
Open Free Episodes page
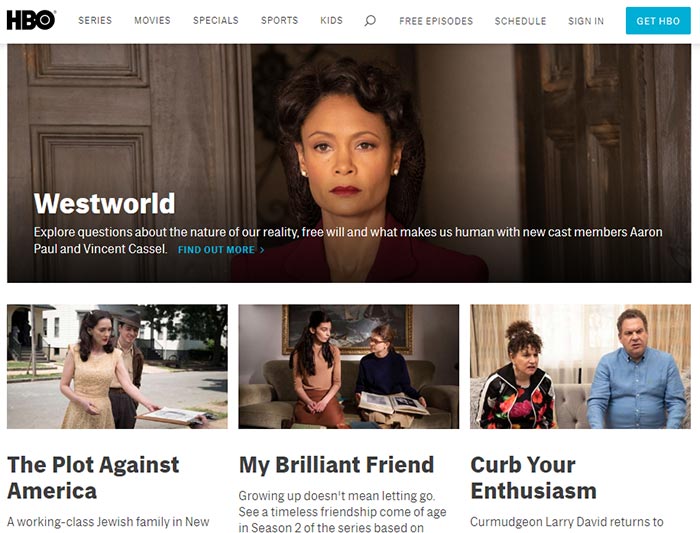click(436, 21)
